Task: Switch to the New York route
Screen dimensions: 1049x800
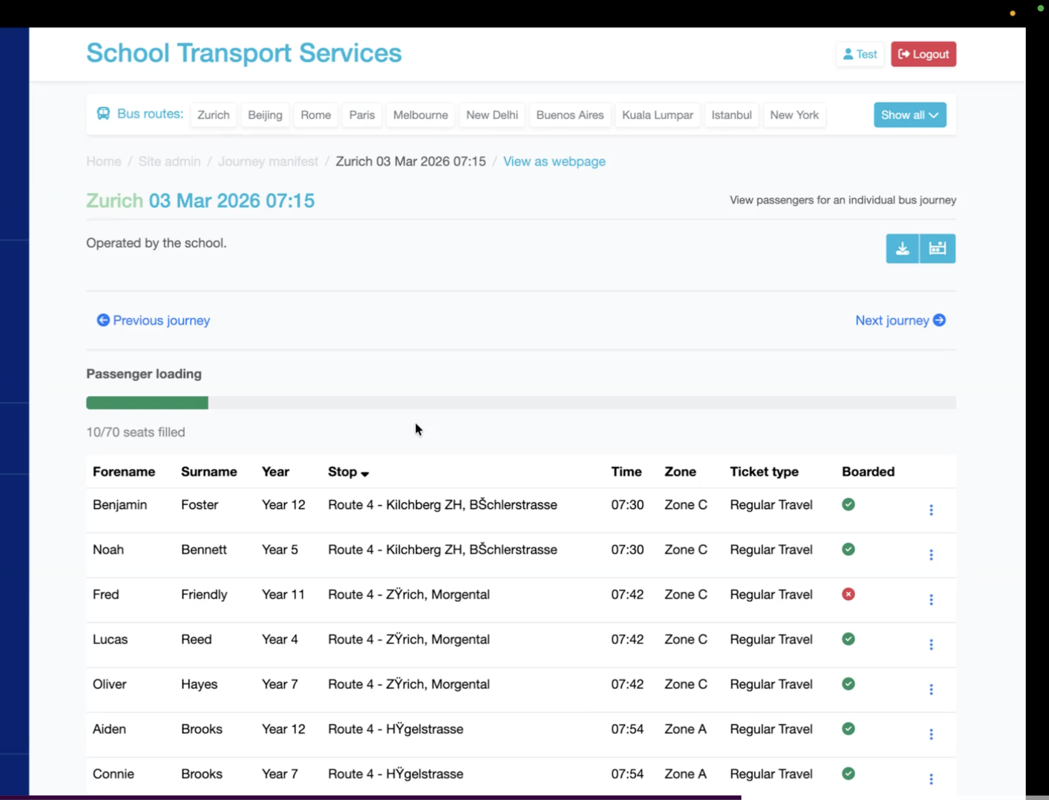Action: click(794, 114)
